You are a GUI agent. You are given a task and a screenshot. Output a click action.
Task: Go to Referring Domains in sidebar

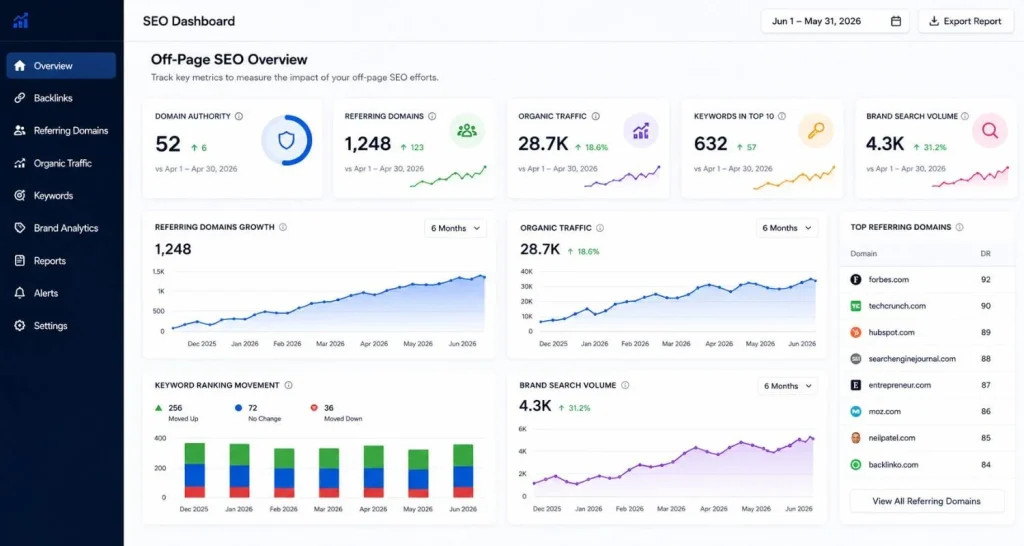point(61,131)
